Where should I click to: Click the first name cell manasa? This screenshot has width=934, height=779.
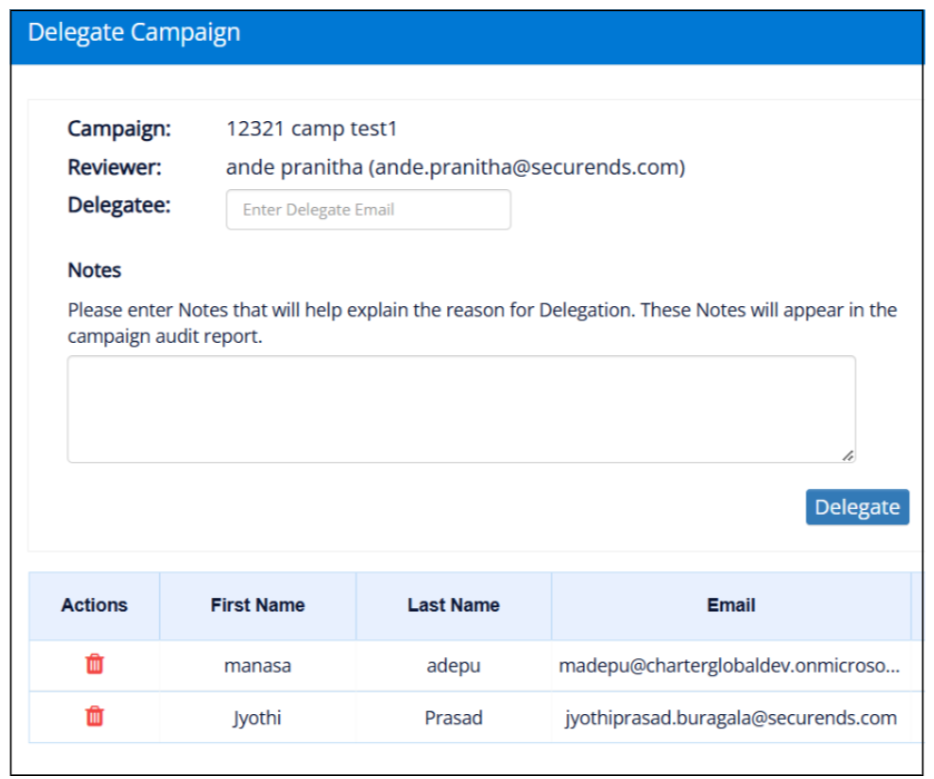click(x=257, y=665)
